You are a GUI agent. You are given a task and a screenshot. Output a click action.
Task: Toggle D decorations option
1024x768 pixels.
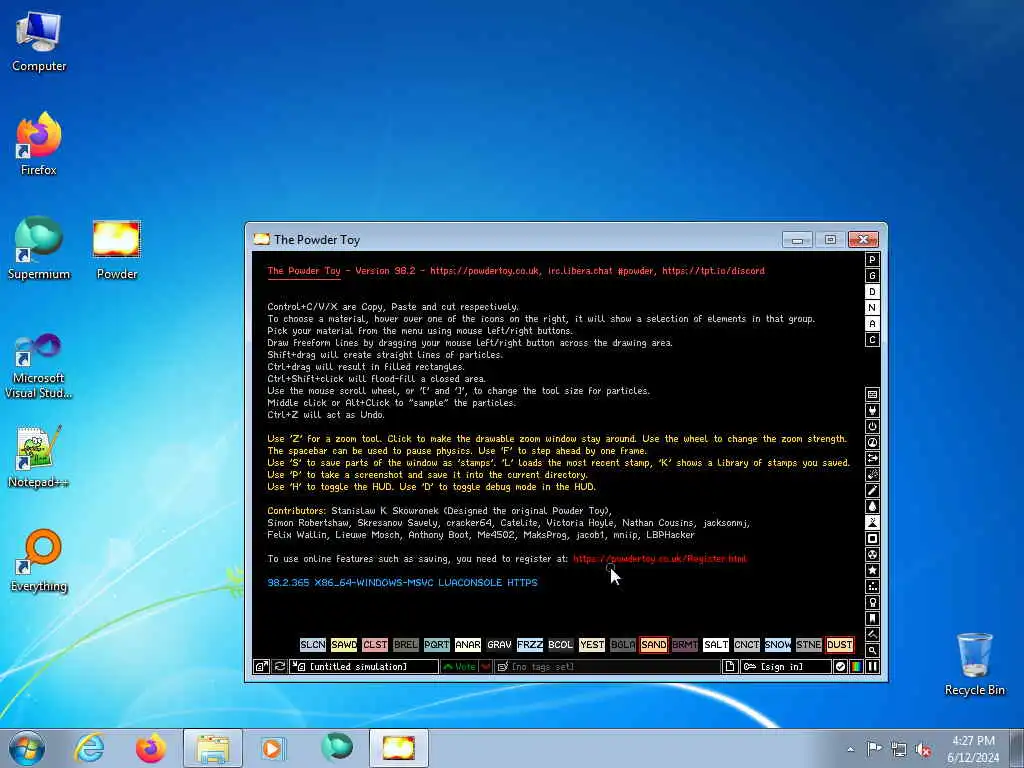[x=872, y=291]
